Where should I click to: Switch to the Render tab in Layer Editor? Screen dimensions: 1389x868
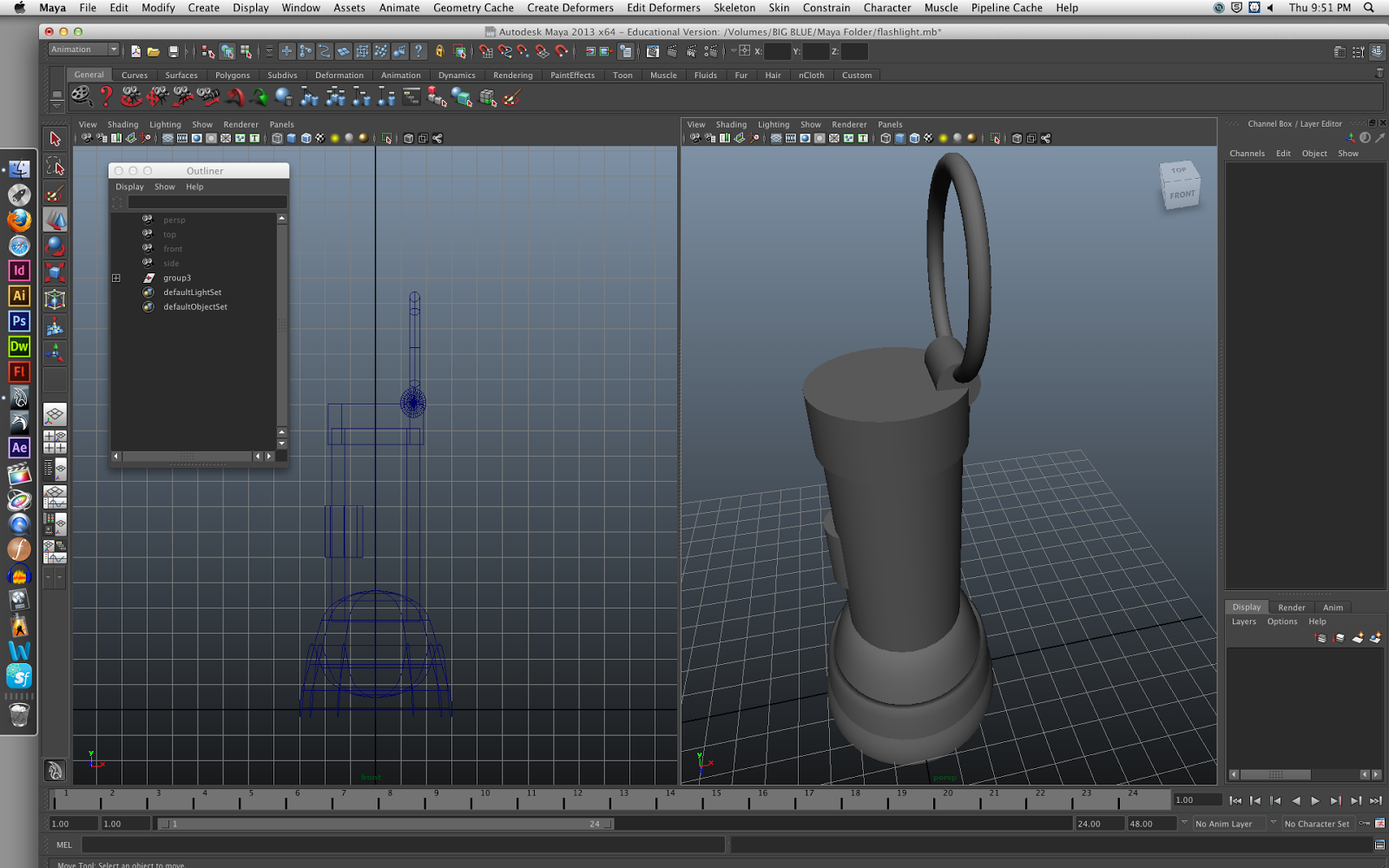(x=1291, y=607)
